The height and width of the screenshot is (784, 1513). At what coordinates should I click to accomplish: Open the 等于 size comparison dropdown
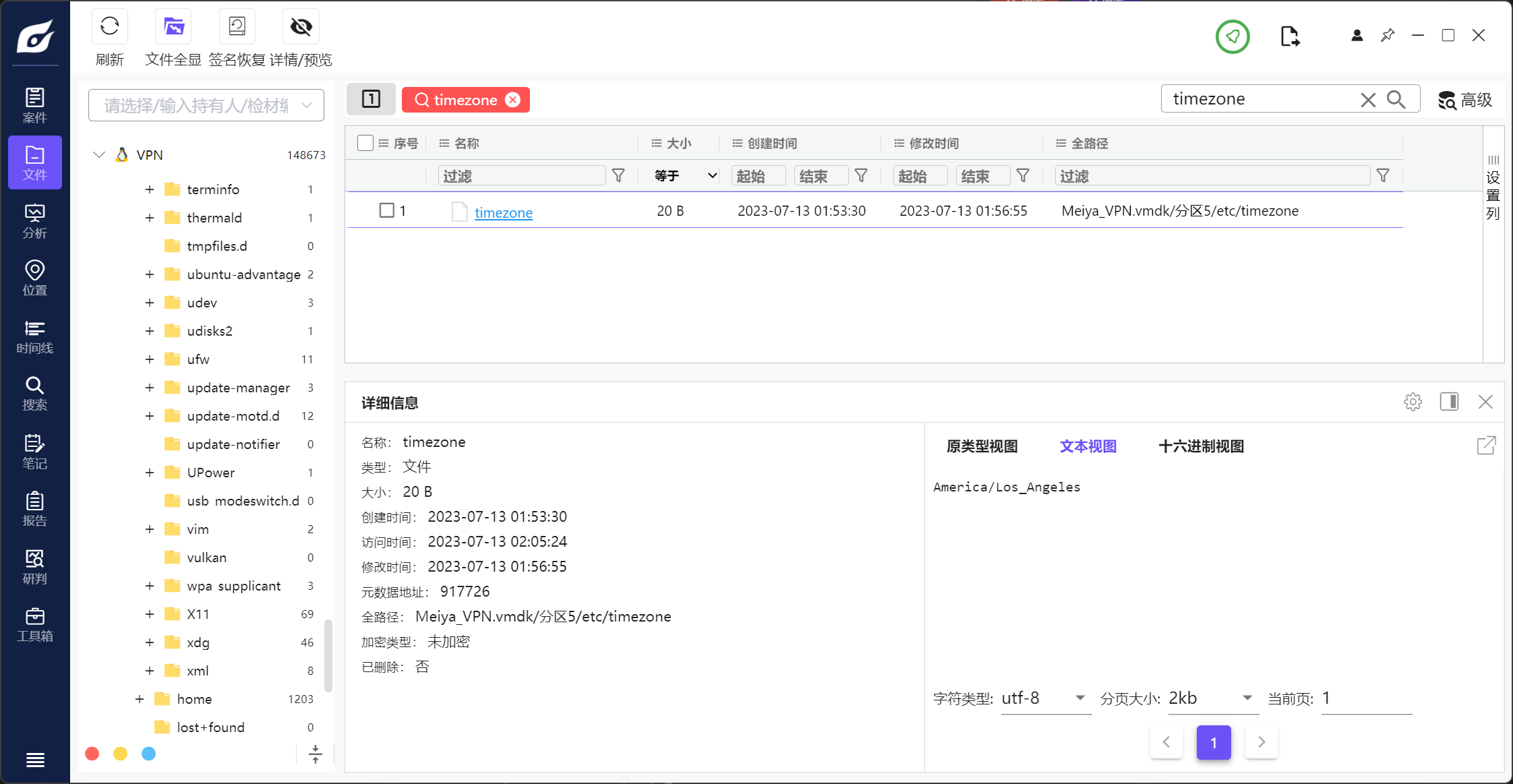point(684,176)
